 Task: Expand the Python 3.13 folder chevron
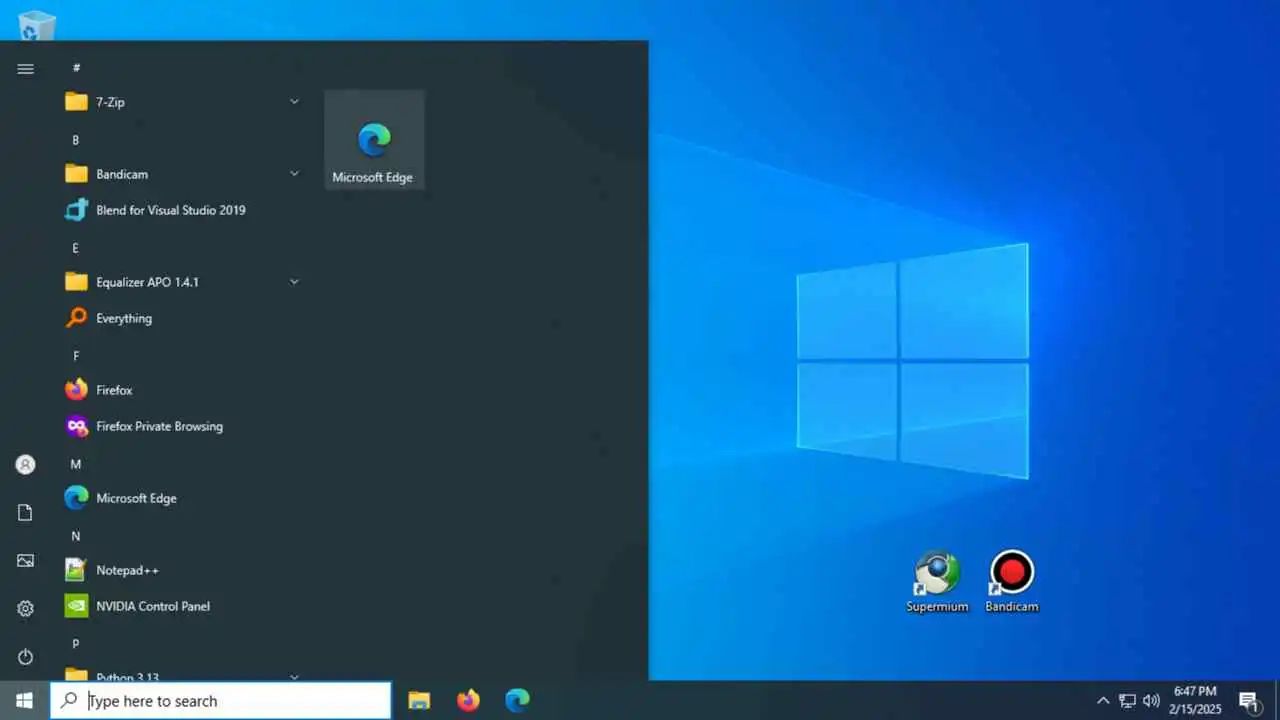[294, 676]
